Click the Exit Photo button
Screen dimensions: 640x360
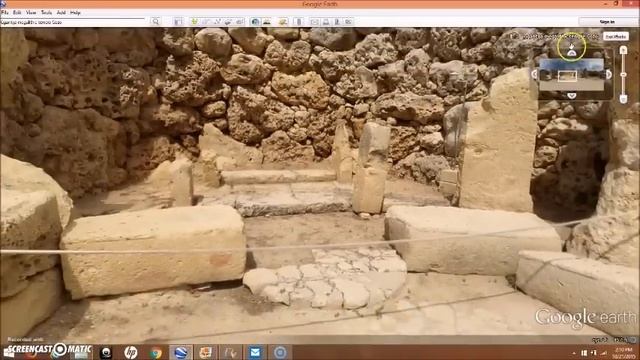pos(616,36)
